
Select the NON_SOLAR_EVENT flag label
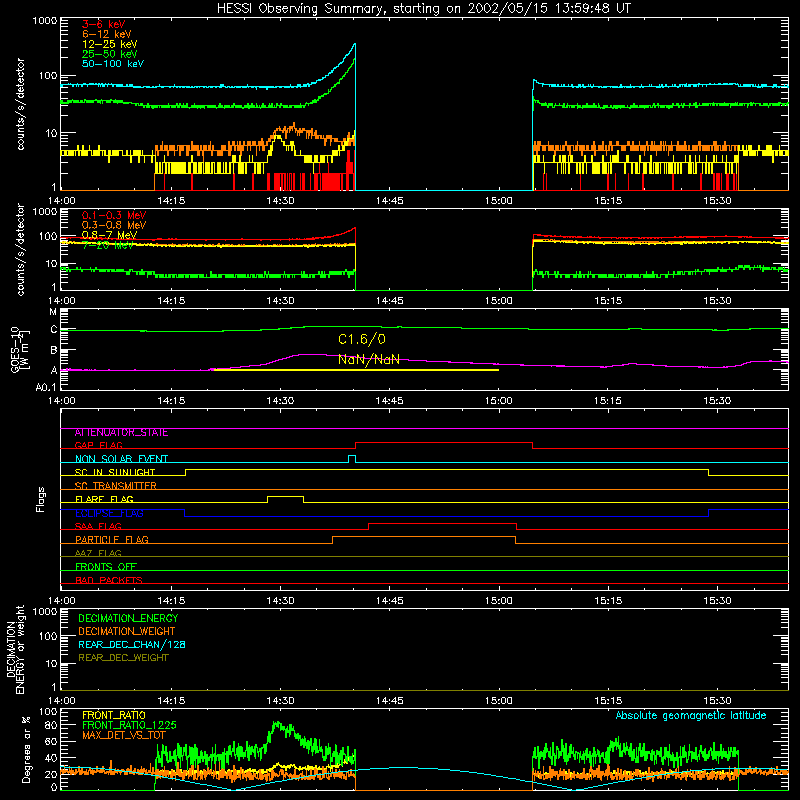[121, 459]
